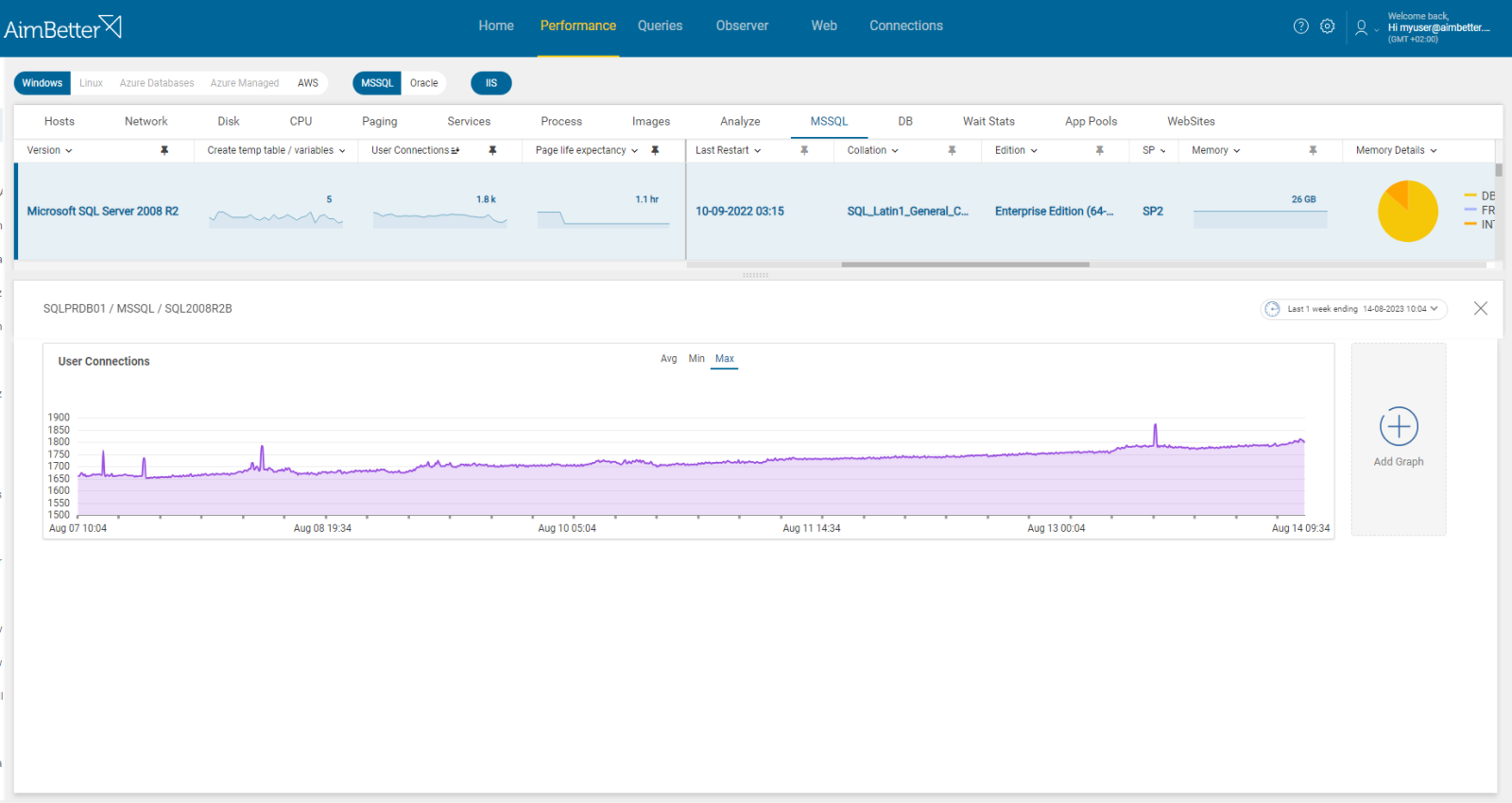The image size is (1512, 803).
Task: Open the help question mark icon
Action: [x=1301, y=26]
